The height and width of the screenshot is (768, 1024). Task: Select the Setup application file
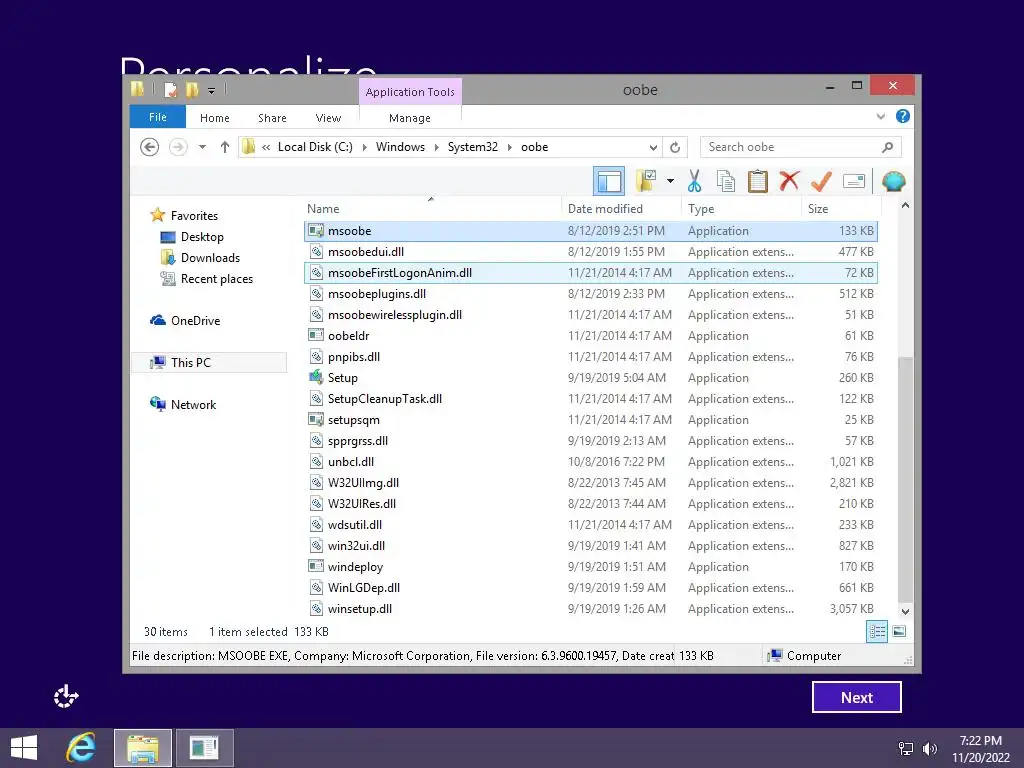pos(590,377)
